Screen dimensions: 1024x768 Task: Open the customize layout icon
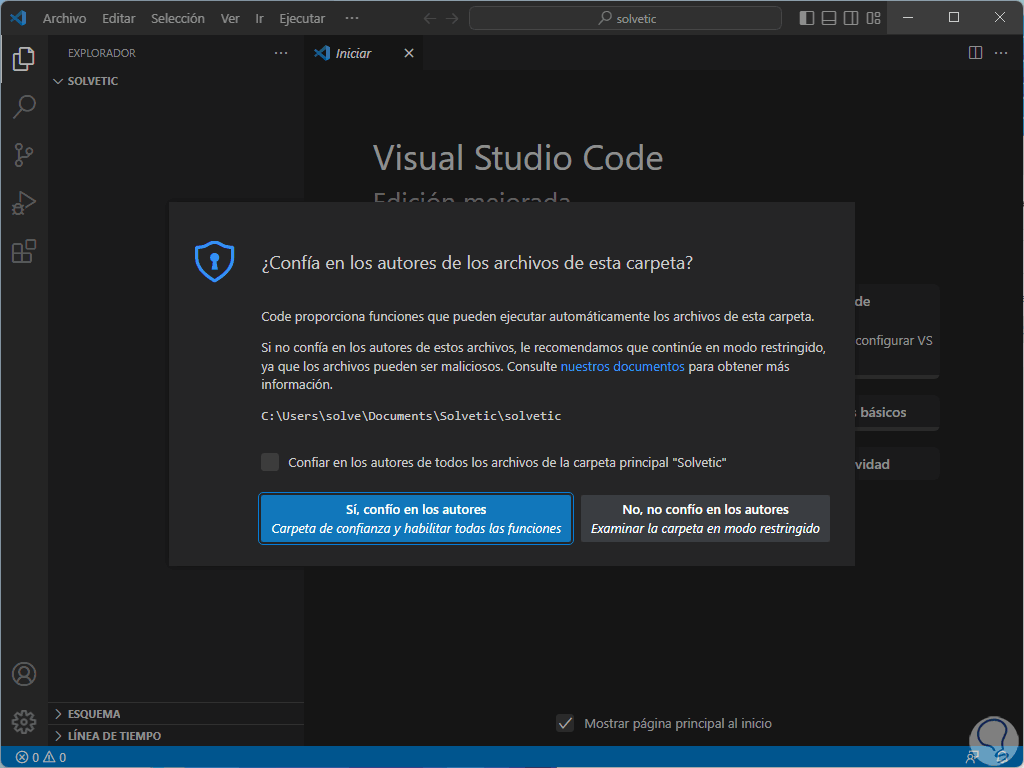coord(873,18)
